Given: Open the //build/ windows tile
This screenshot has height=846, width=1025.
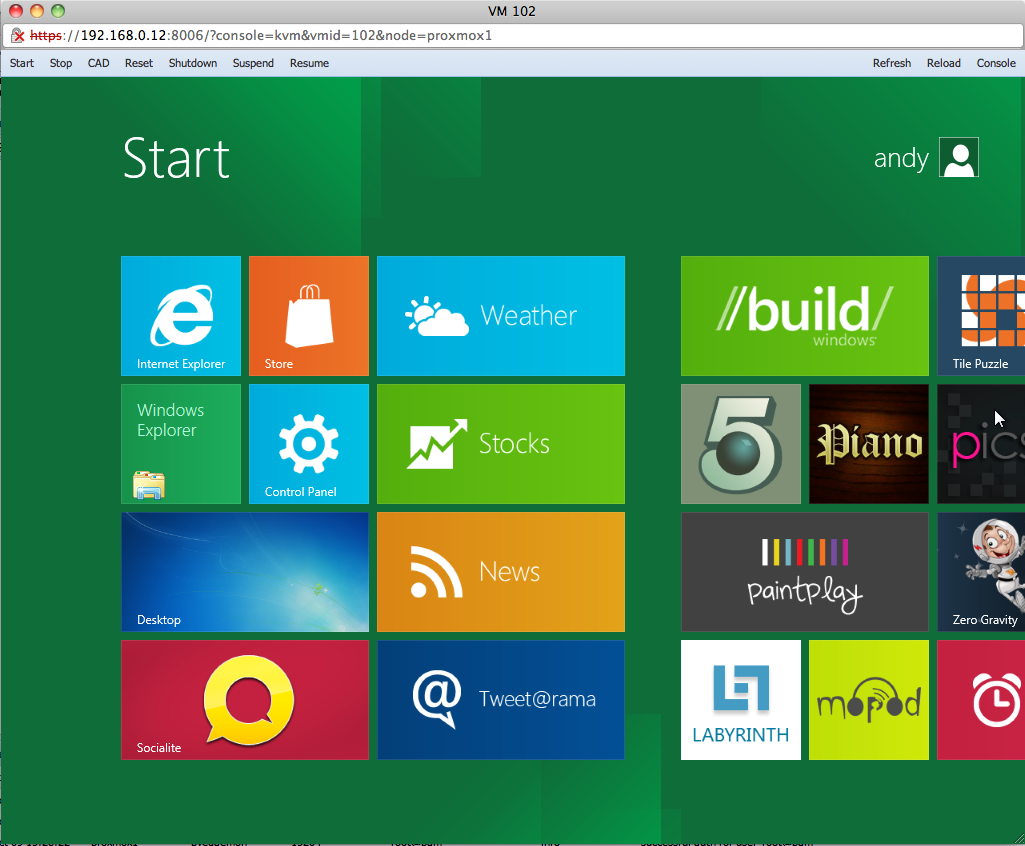Looking at the screenshot, I should pos(805,315).
